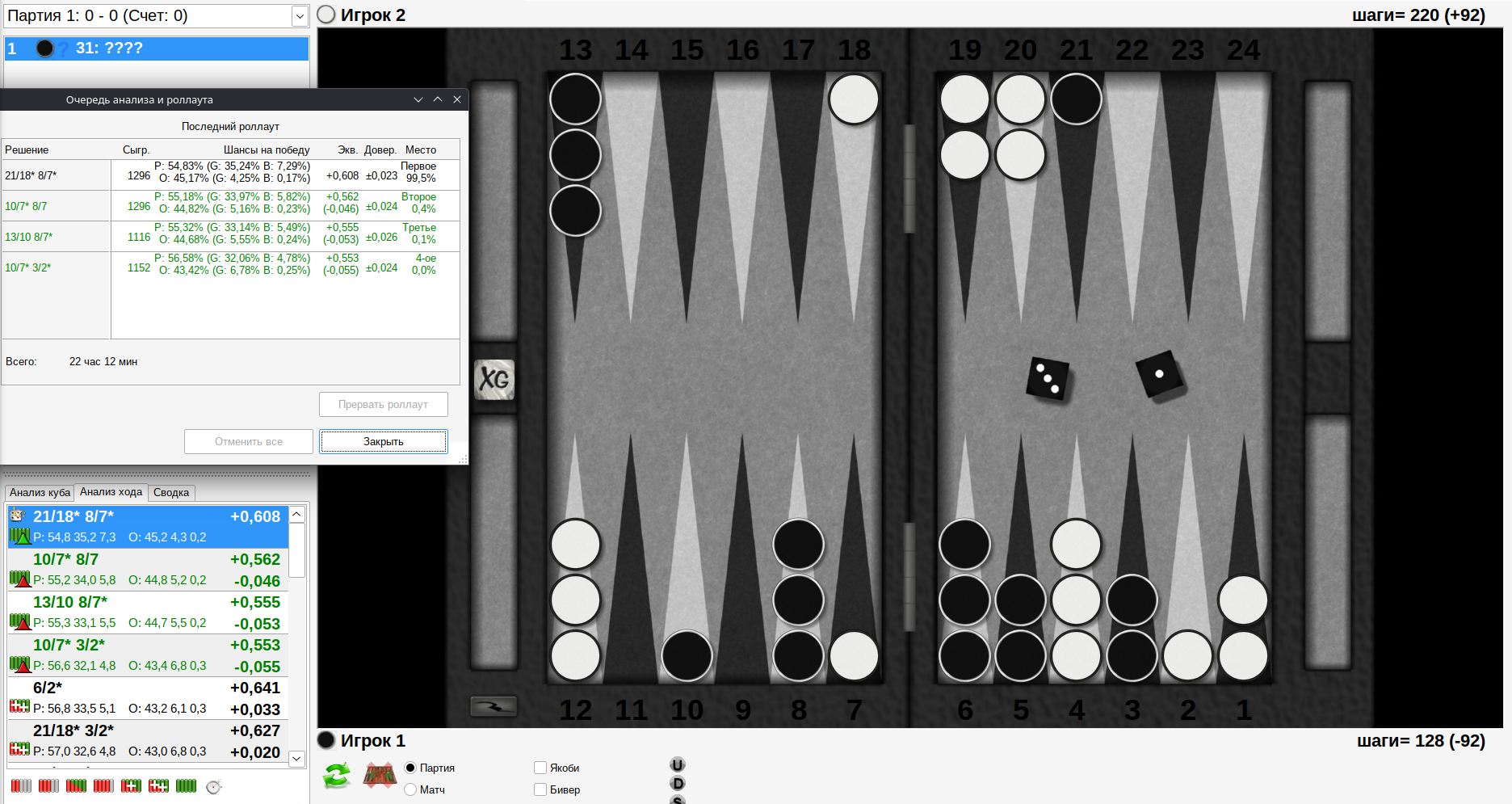Click the black circle indicator next to Игрок 1
This screenshot has width=1512, height=804.
pyautogui.click(x=326, y=740)
